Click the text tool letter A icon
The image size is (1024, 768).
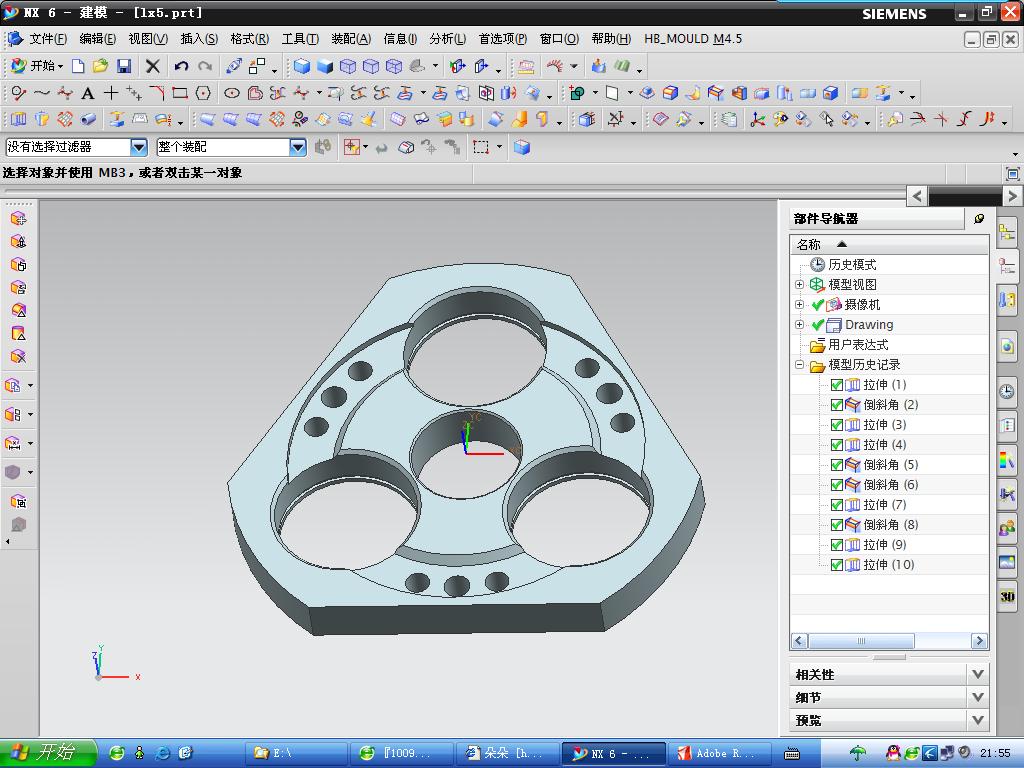coord(88,93)
